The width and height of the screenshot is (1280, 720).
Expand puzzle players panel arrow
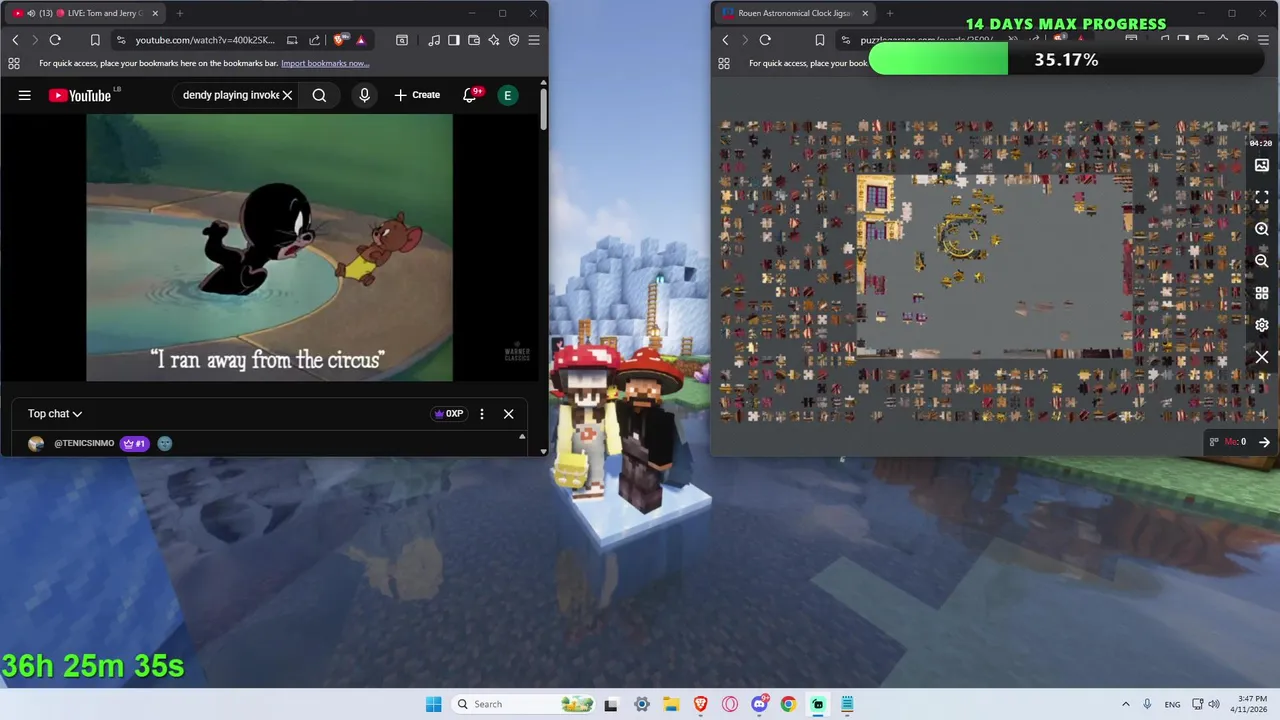(1264, 442)
